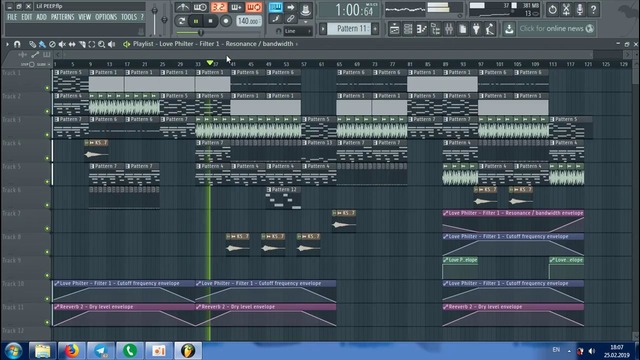
Task: Click the arrow left of Pattern 11
Action: [323, 29]
